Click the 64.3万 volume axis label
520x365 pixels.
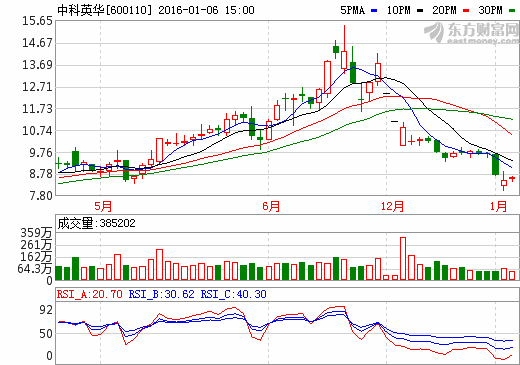tap(35, 269)
